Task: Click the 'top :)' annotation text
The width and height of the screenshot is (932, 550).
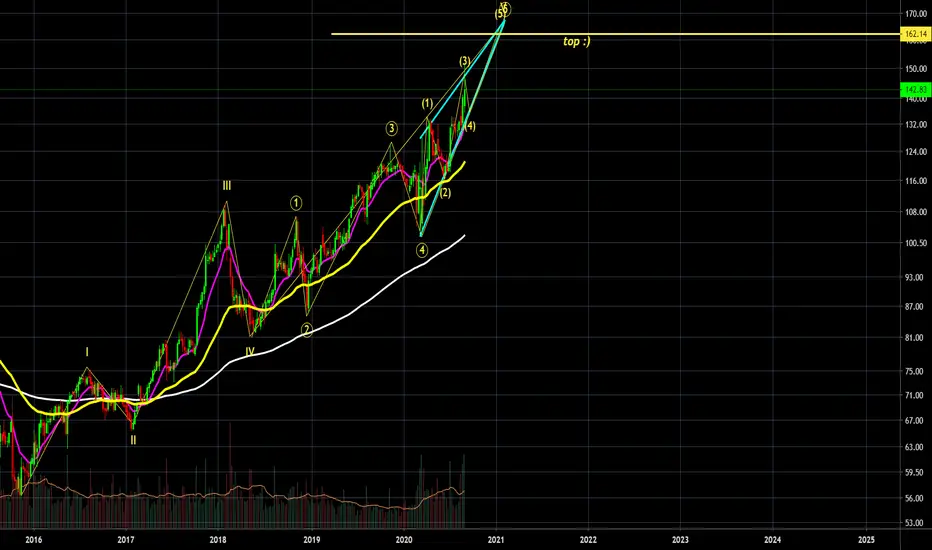Action: (x=577, y=42)
